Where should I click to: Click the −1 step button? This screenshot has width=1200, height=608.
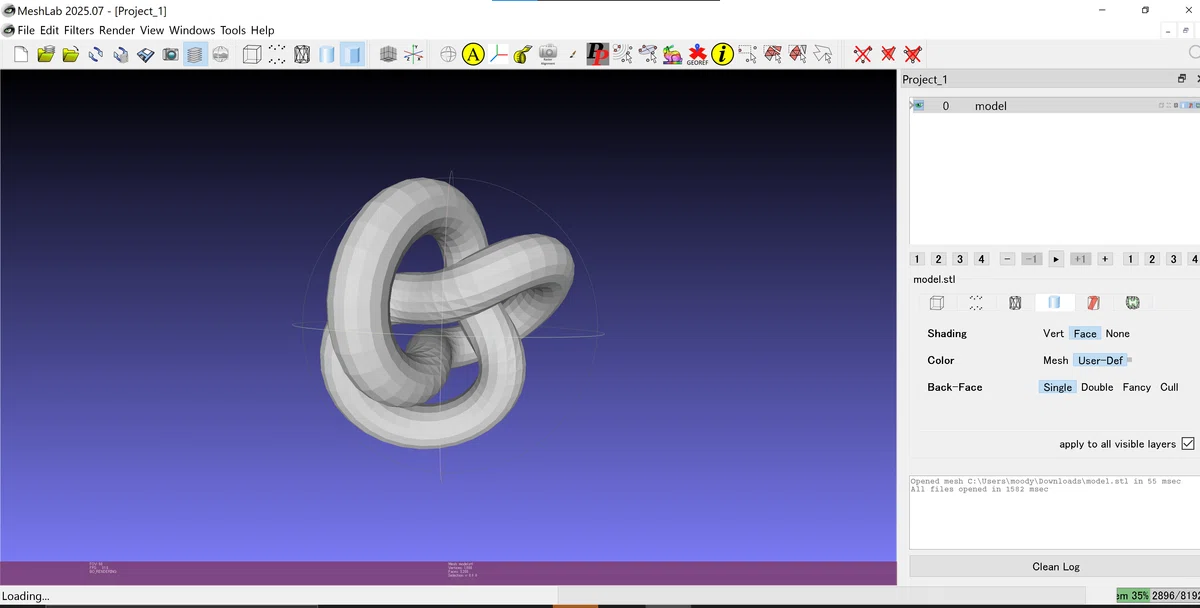click(x=1031, y=259)
